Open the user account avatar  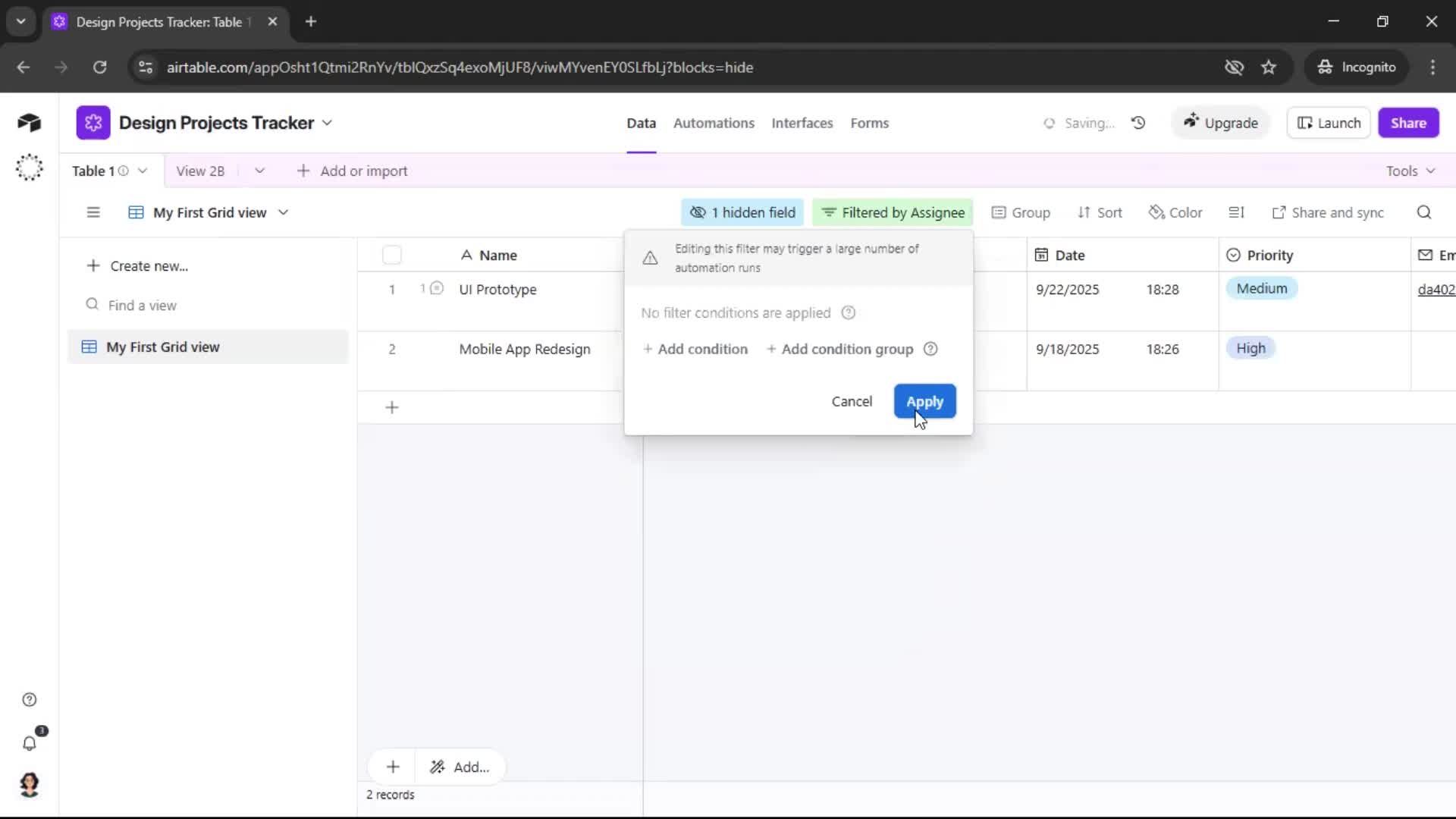tap(30, 785)
